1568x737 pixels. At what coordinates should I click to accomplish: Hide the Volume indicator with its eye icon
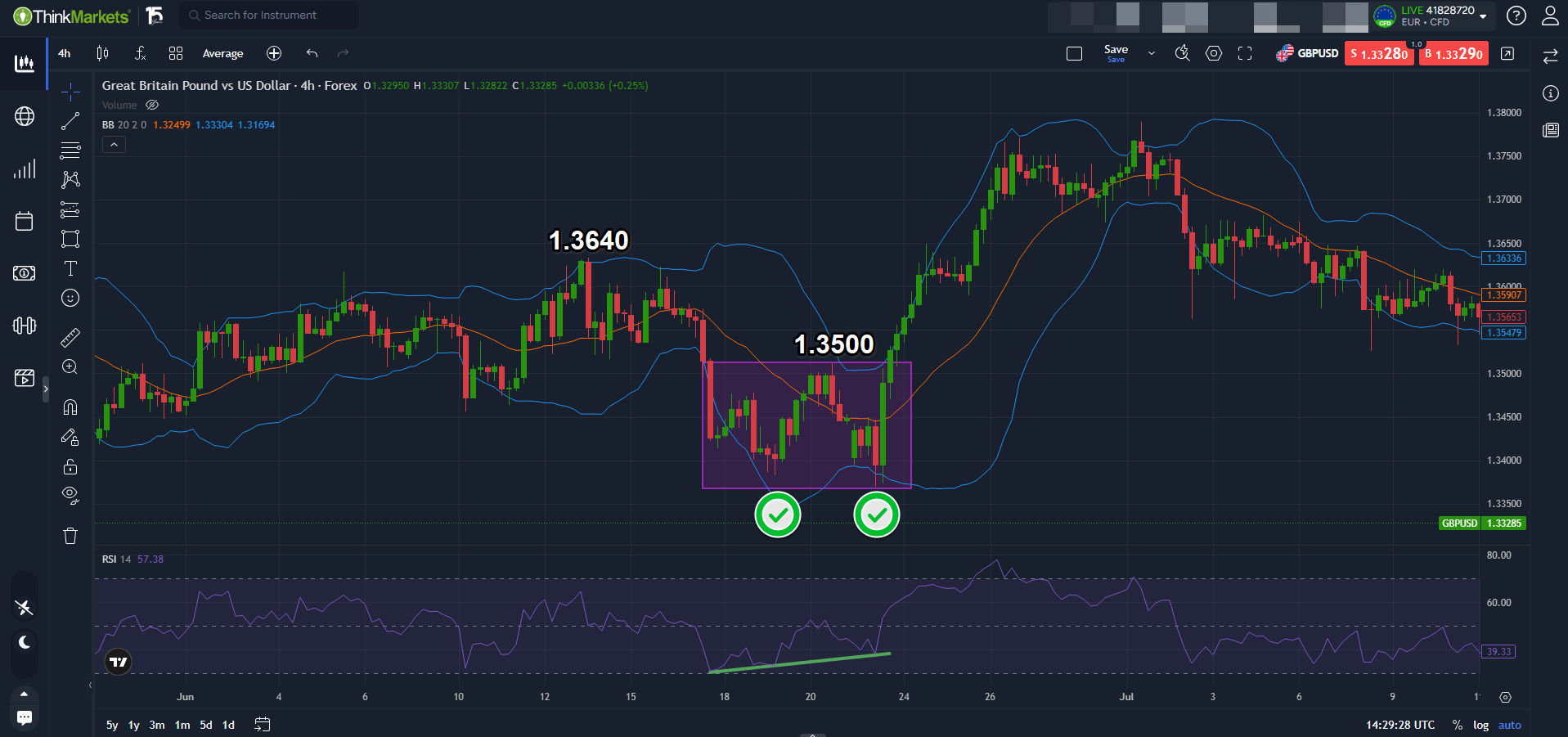(152, 105)
